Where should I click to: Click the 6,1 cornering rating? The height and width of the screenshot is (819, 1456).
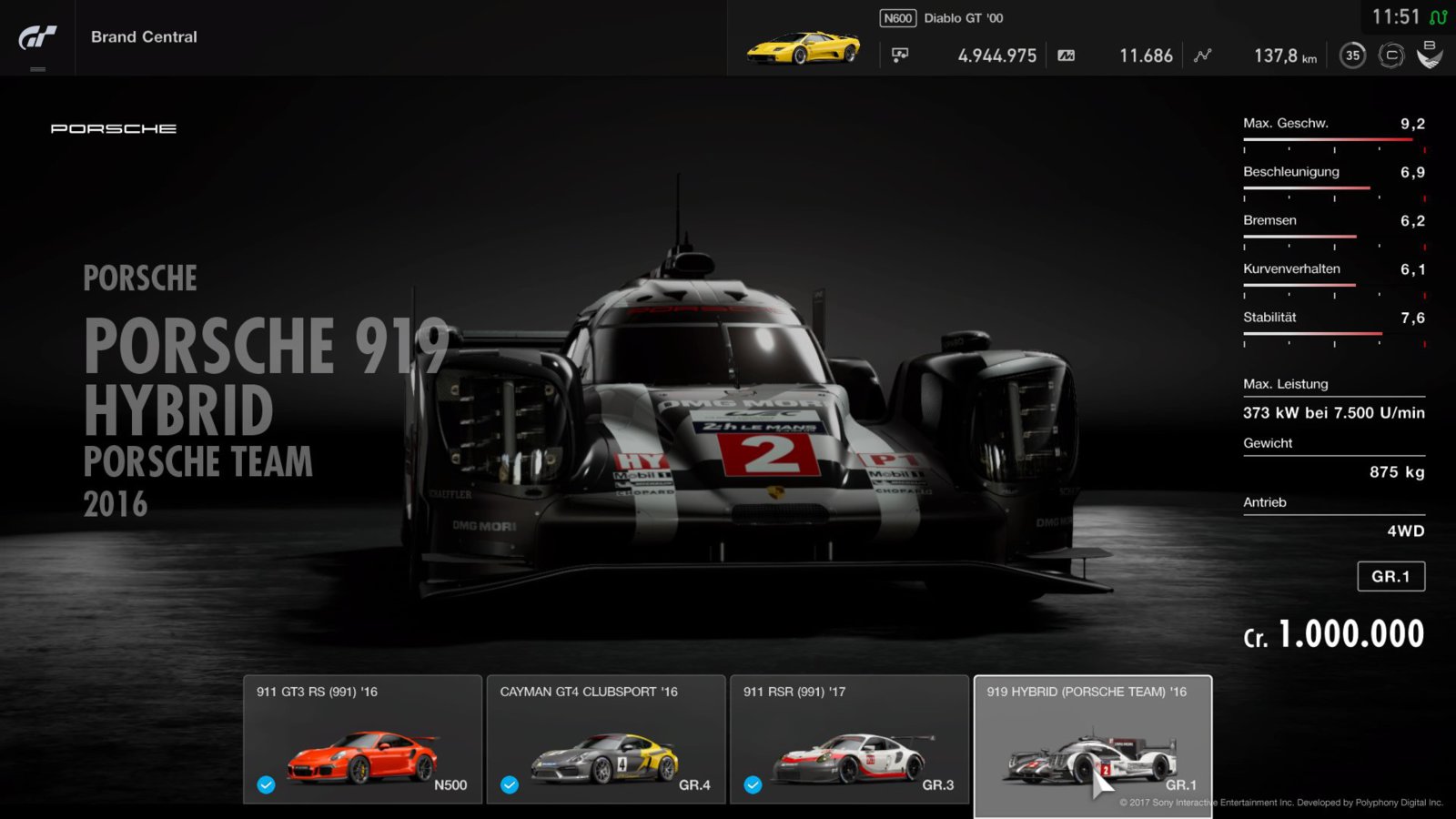point(1412,269)
